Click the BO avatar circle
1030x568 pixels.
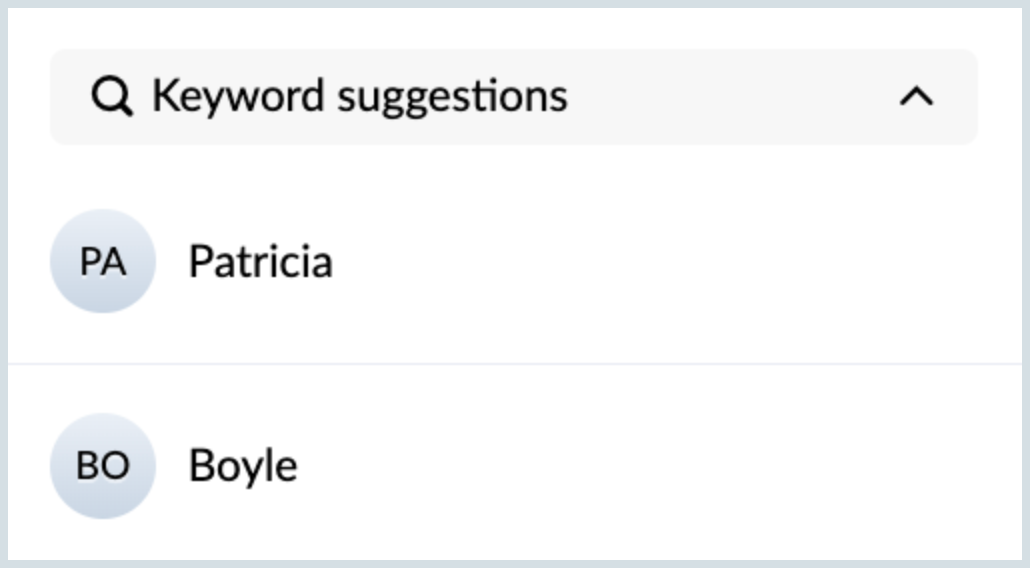(103, 466)
